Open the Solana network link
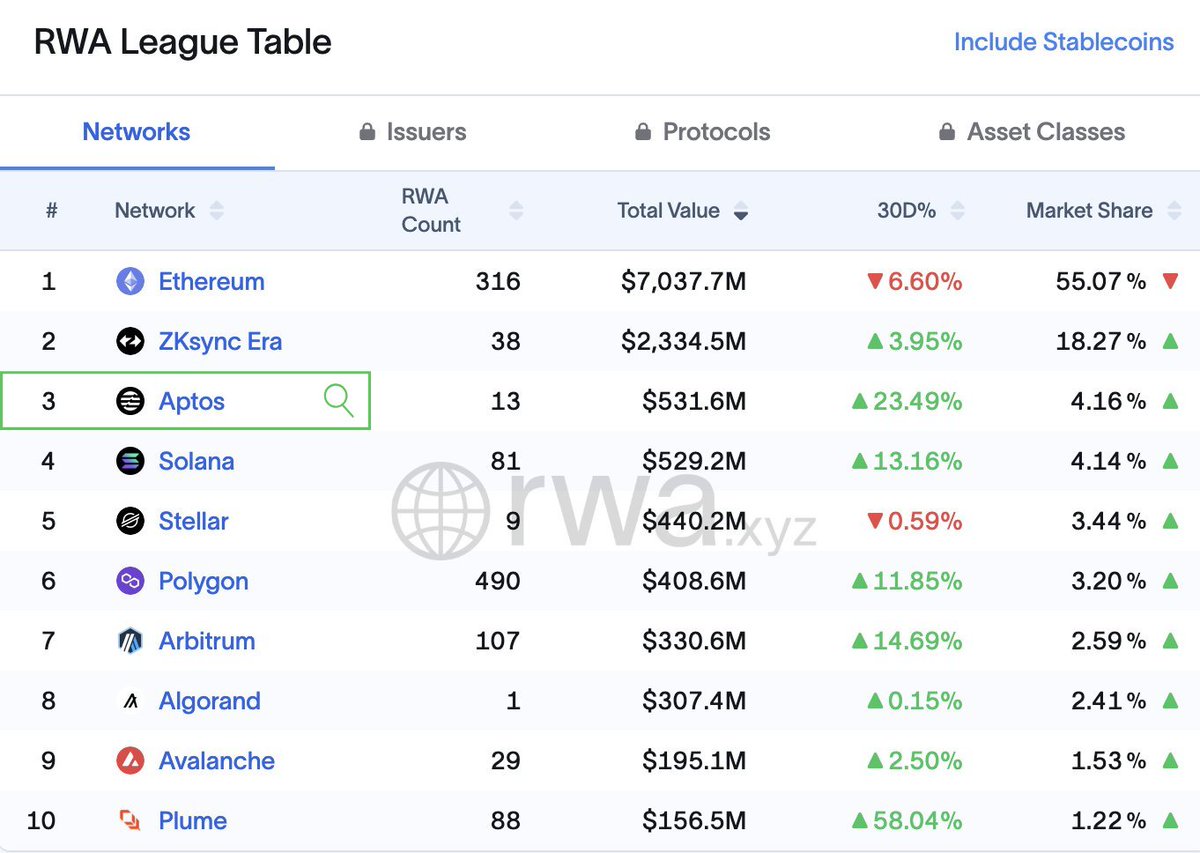The image size is (1200, 853). click(197, 461)
